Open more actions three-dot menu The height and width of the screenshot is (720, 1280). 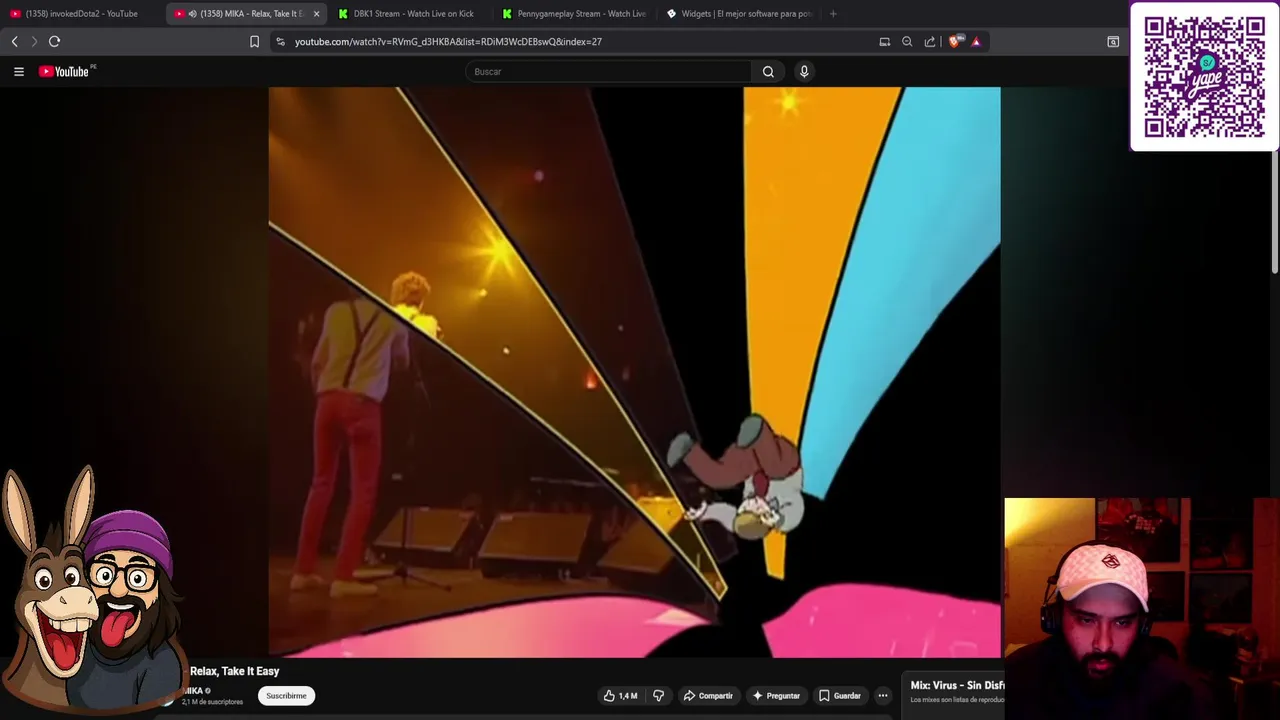[x=883, y=696]
